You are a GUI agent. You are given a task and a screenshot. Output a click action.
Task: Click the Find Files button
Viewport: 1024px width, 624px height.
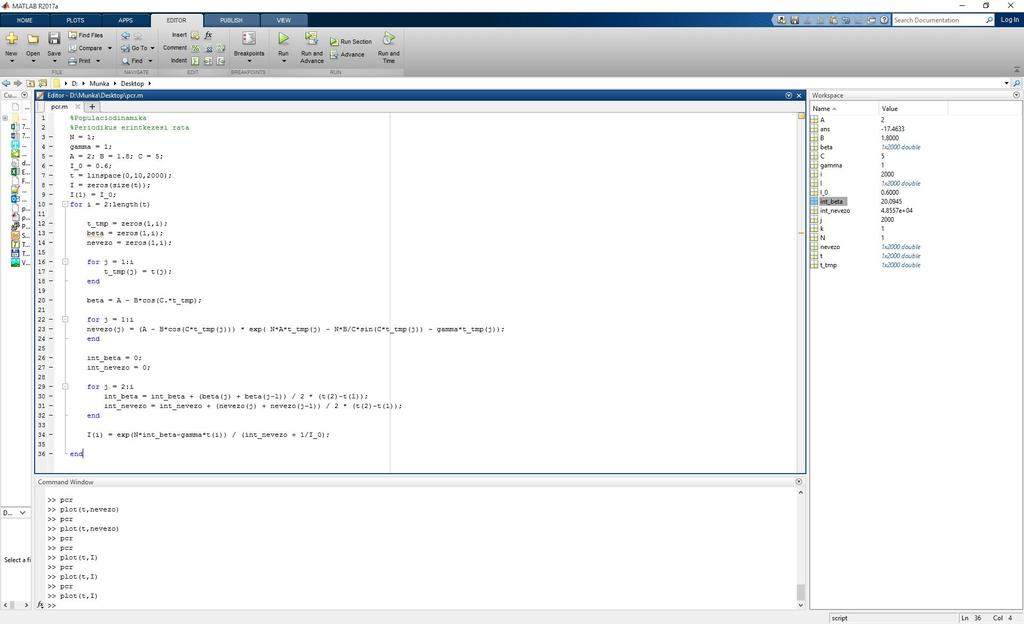pos(86,35)
